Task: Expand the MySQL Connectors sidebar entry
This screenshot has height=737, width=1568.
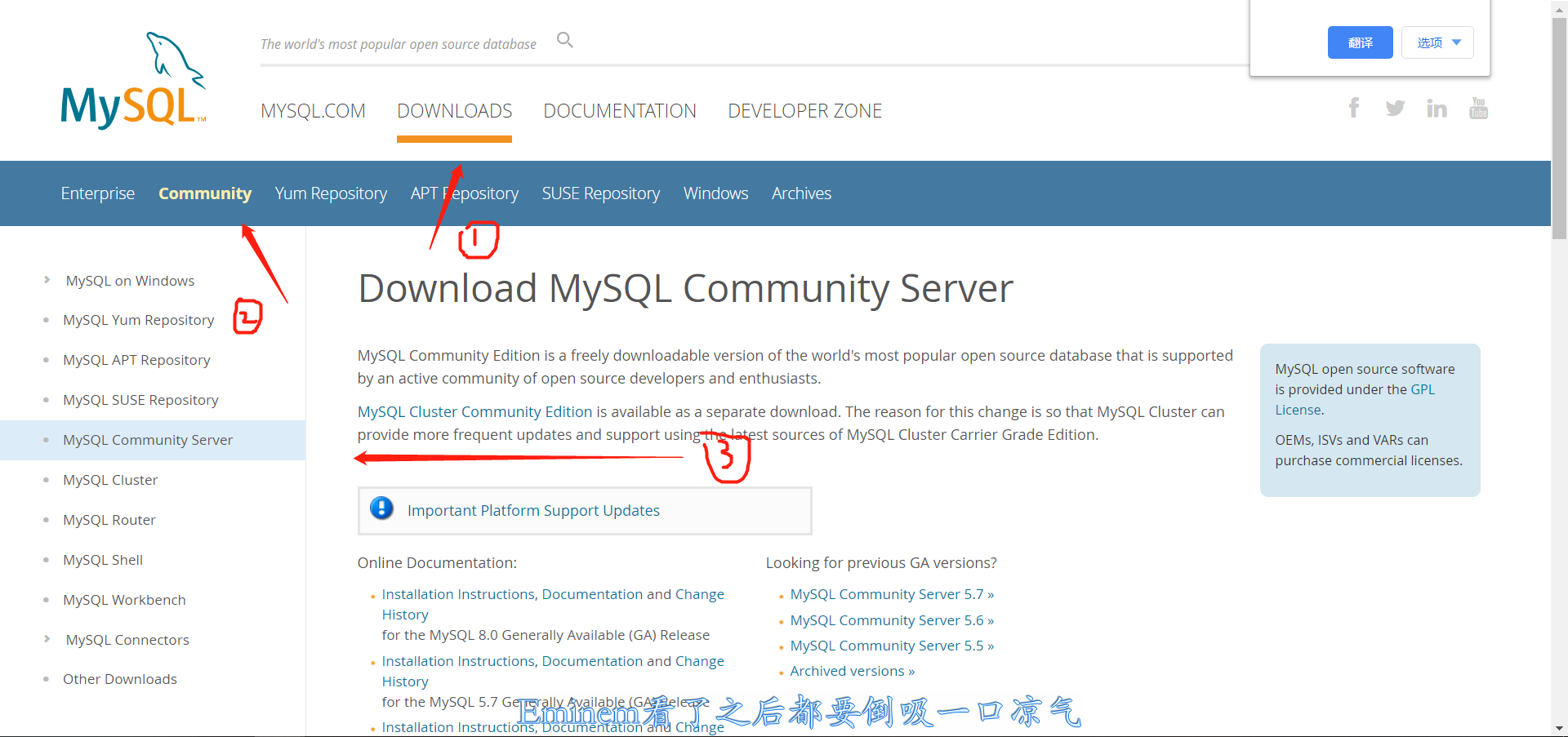Action: 127,639
